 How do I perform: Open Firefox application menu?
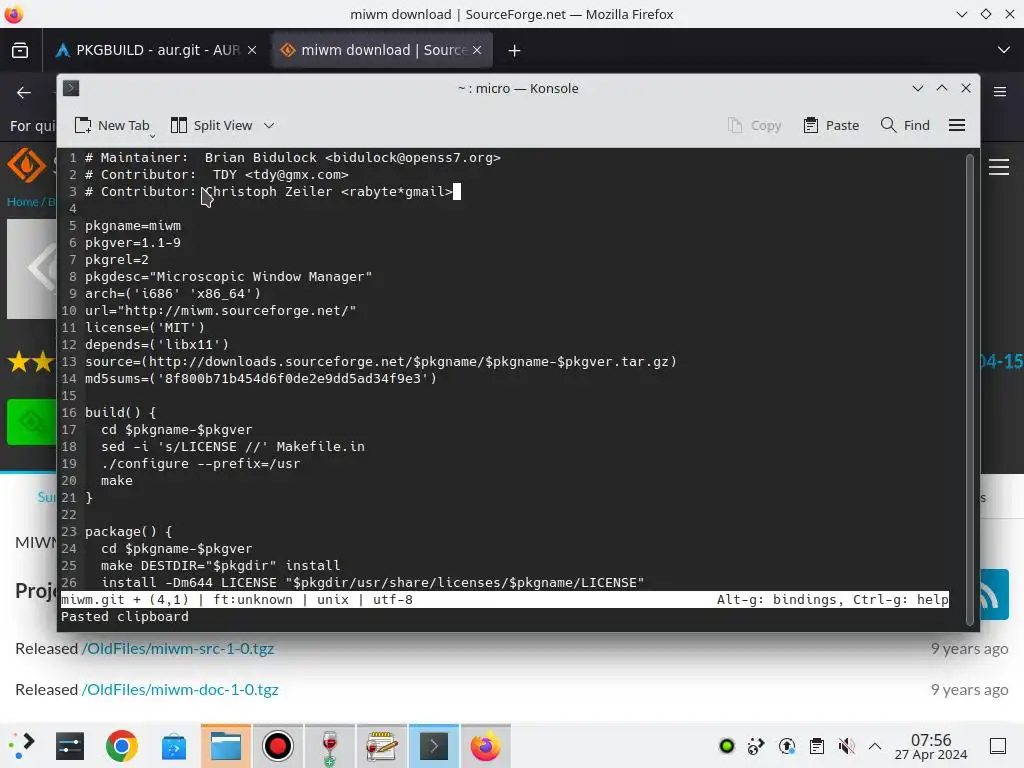pyautogui.click(x=1000, y=92)
